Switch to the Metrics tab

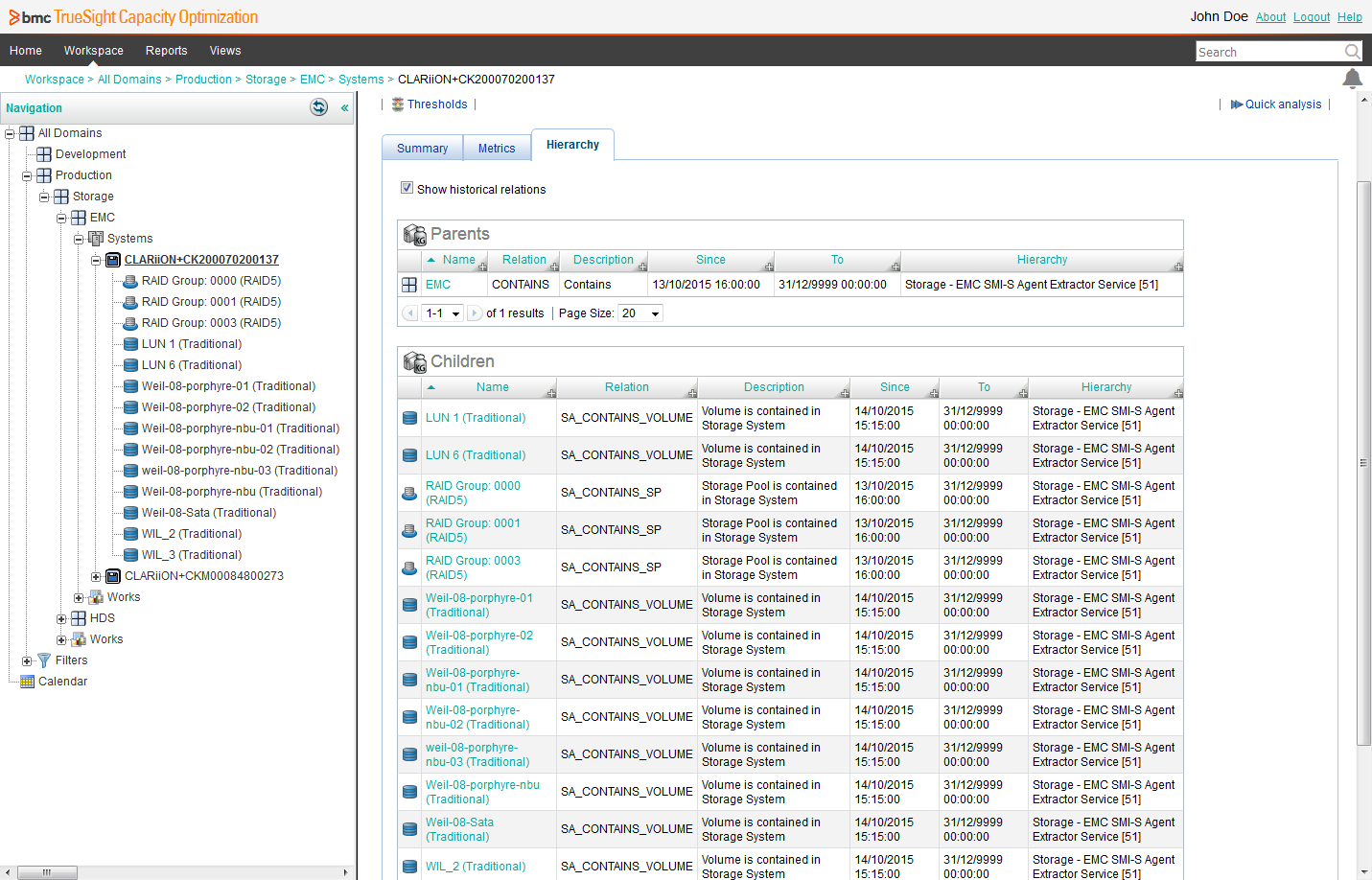pos(497,149)
